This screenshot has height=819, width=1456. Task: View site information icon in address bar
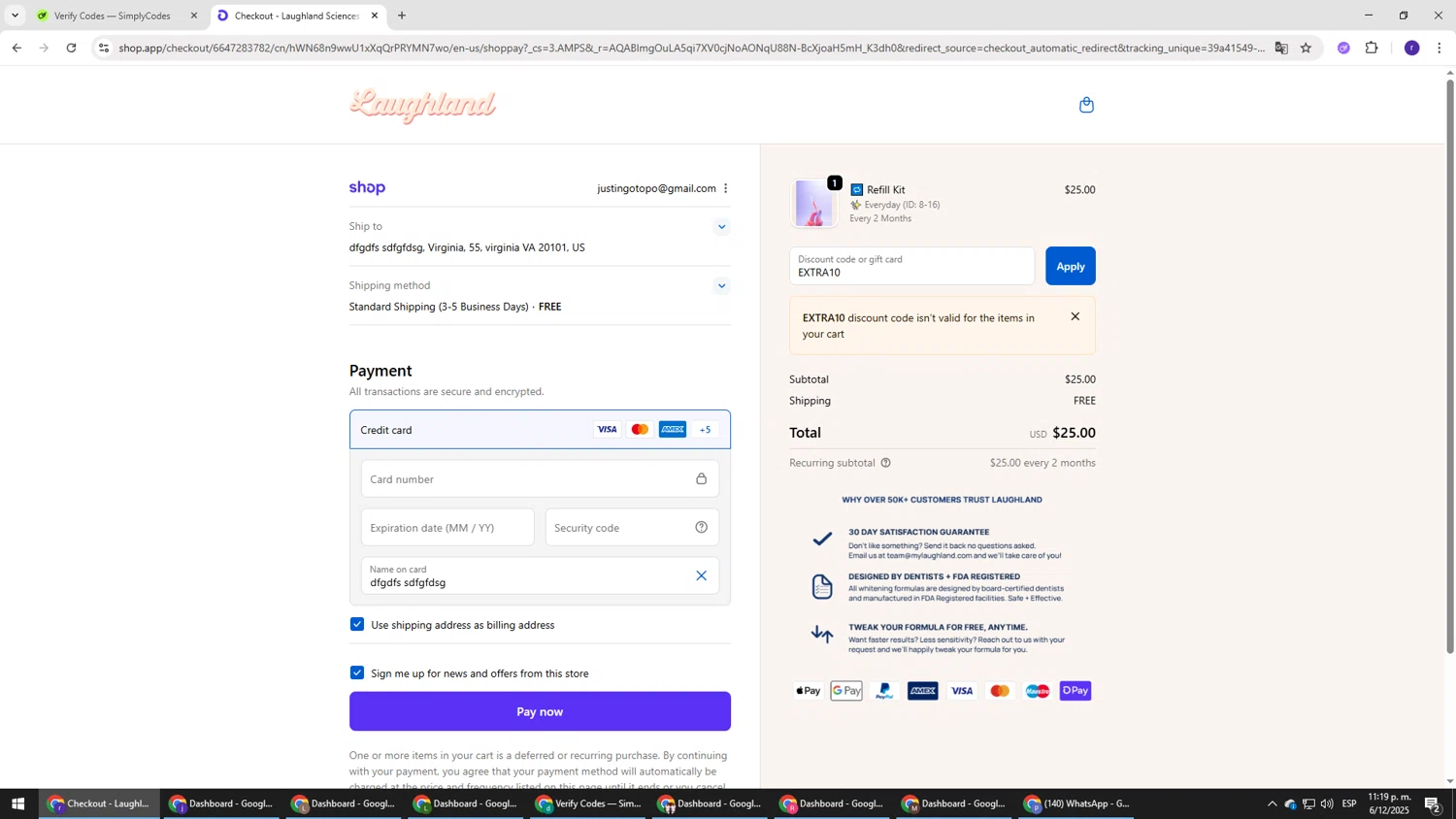[104, 48]
